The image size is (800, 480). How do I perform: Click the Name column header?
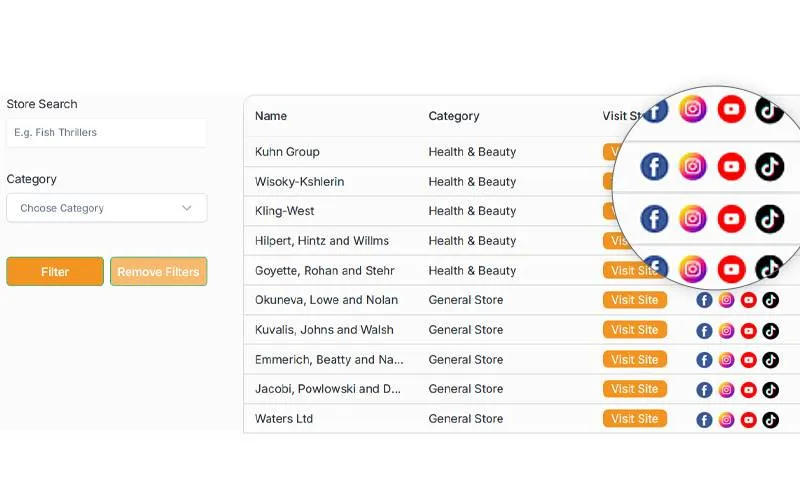click(271, 116)
